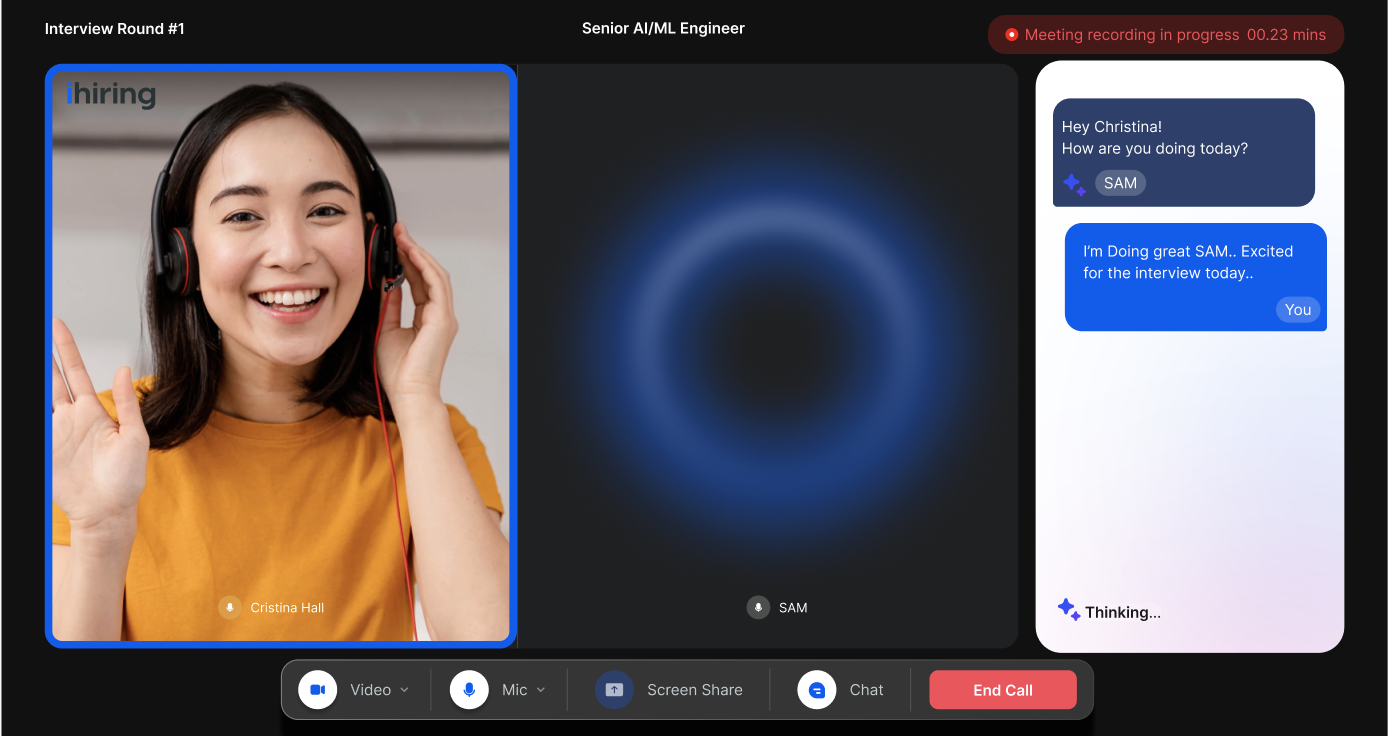
Task: Select the Screen Share icon
Action: point(614,689)
